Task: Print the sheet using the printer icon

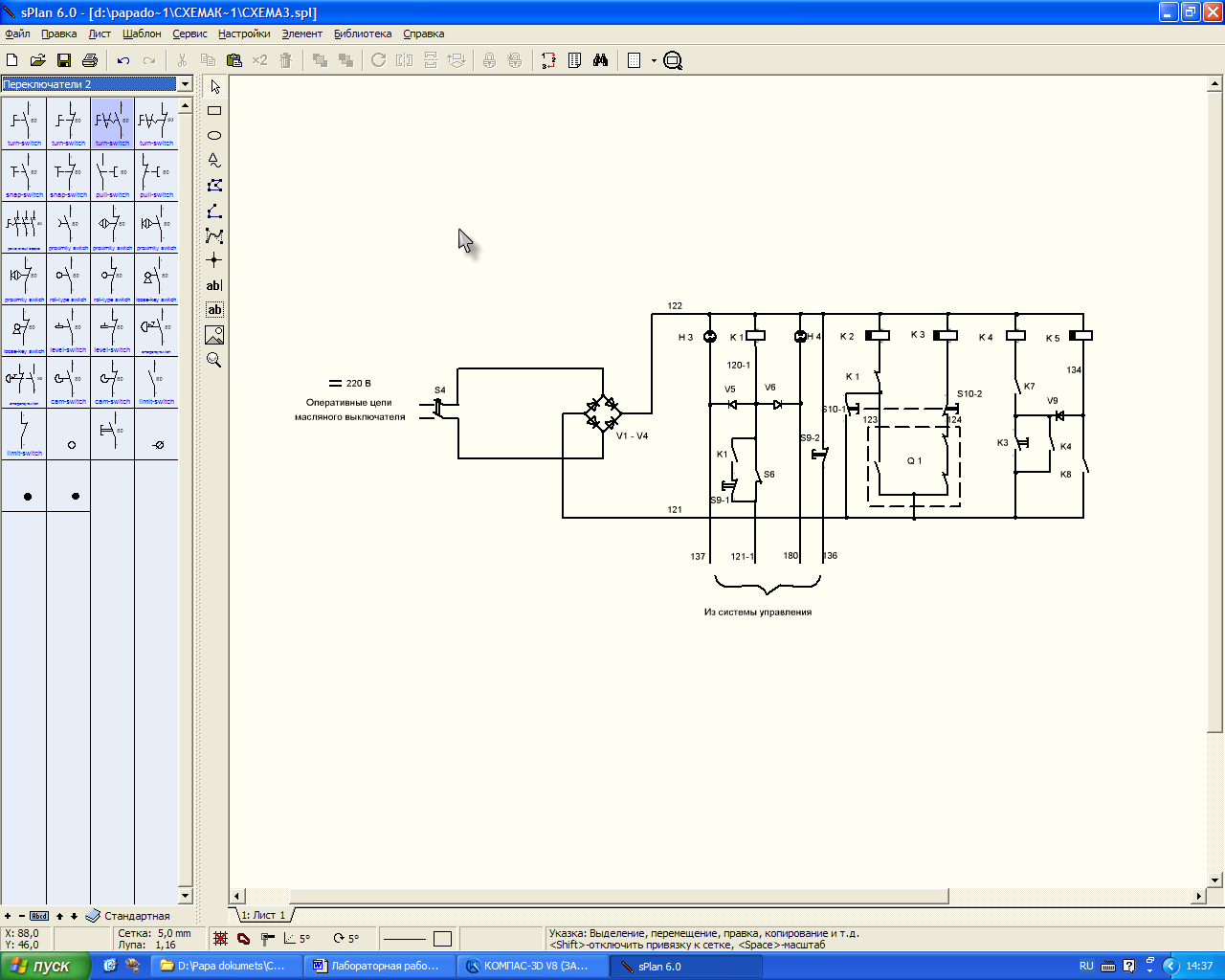Action: click(90, 60)
